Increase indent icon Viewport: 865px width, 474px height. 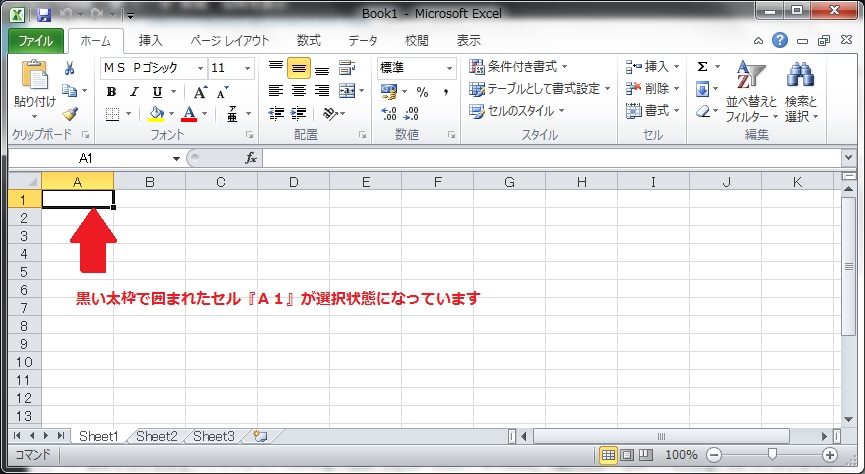click(x=298, y=113)
